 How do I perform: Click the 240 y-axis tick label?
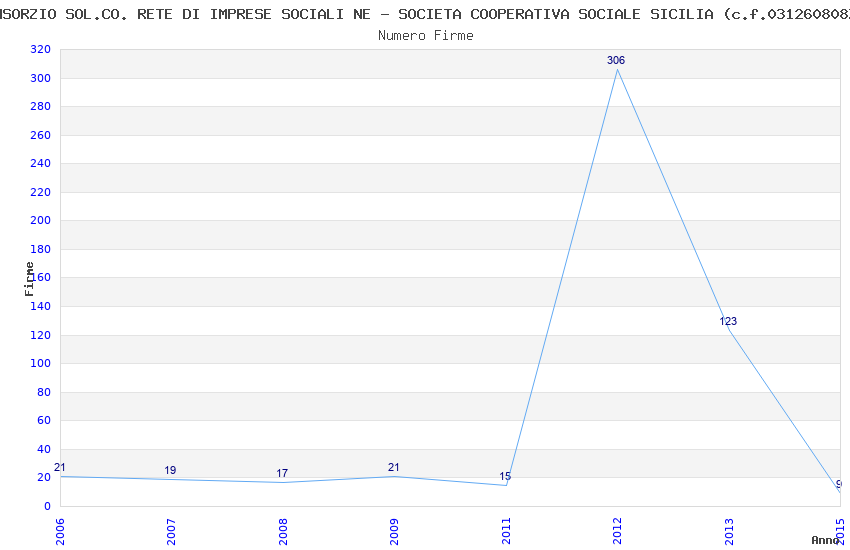[40, 163]
